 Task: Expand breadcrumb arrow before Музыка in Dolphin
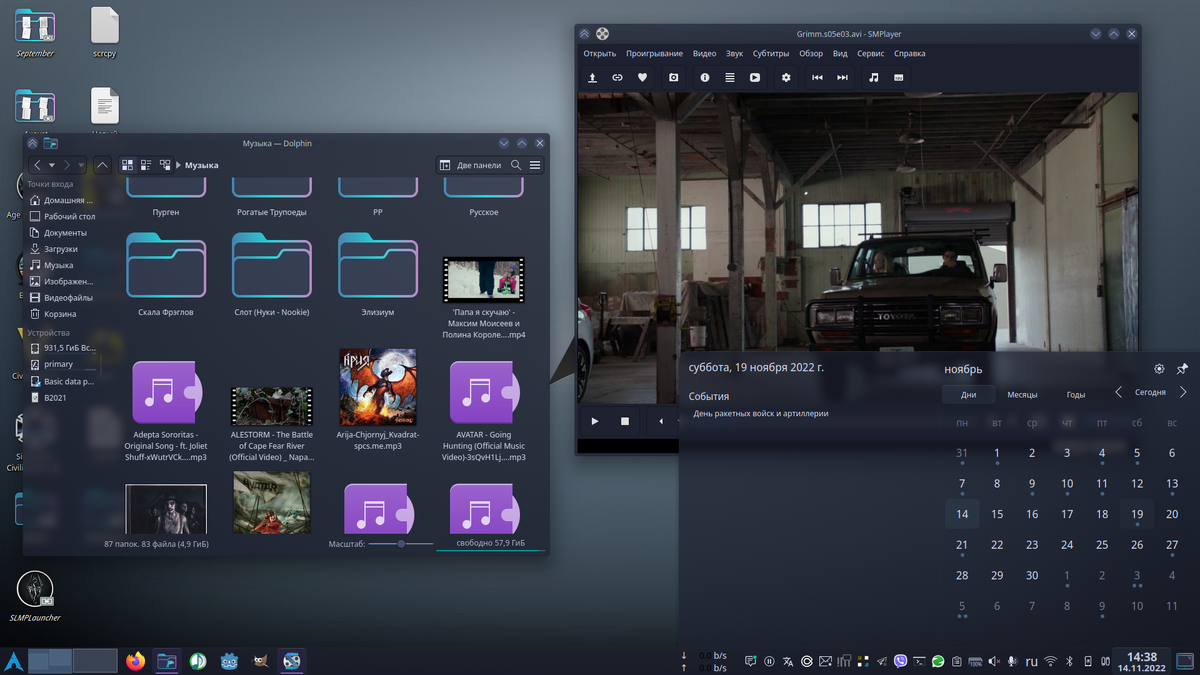[x=179, y=165]
